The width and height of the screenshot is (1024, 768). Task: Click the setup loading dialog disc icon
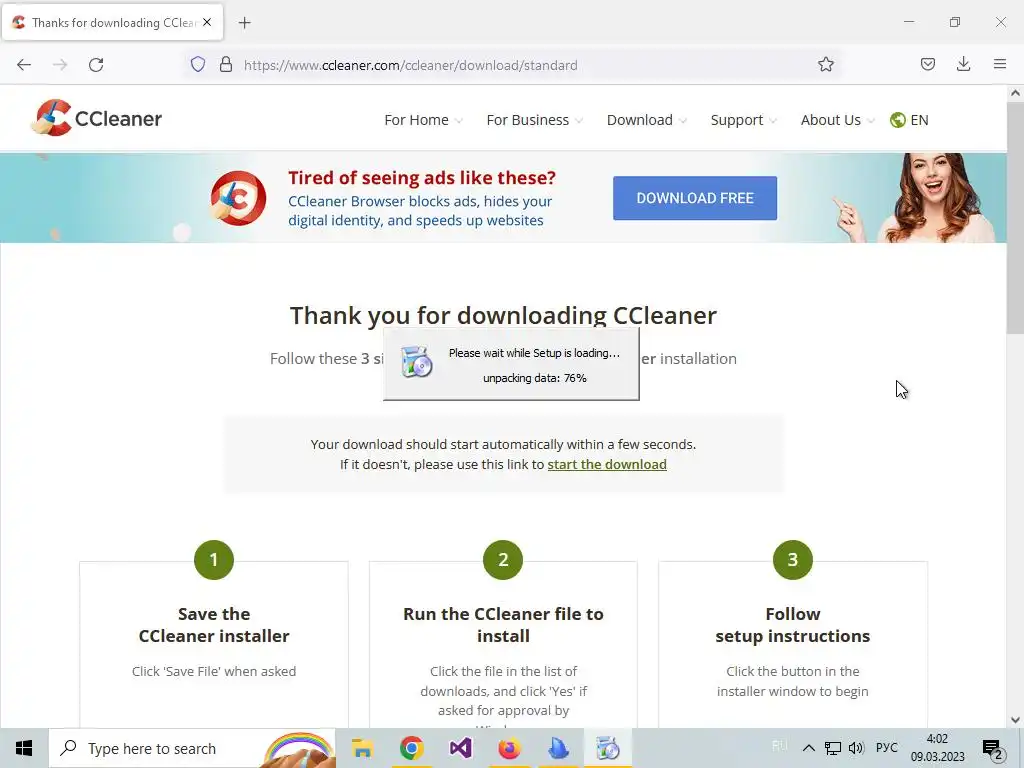[416, 362]
